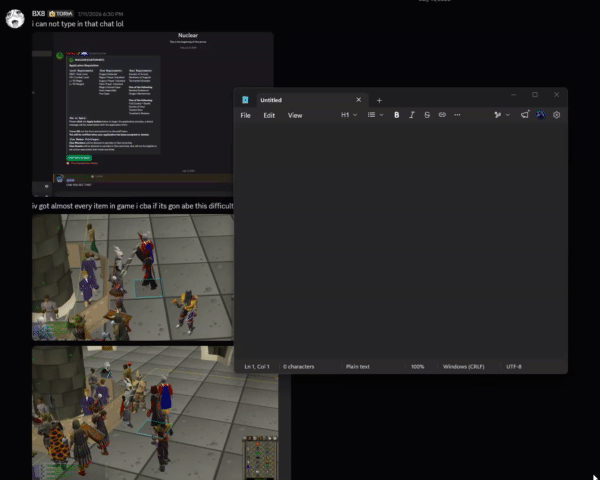Open the first game screenshot with grey tiles
The width and height of the screenshot is (600, 480).
click(x=132, y=277)
